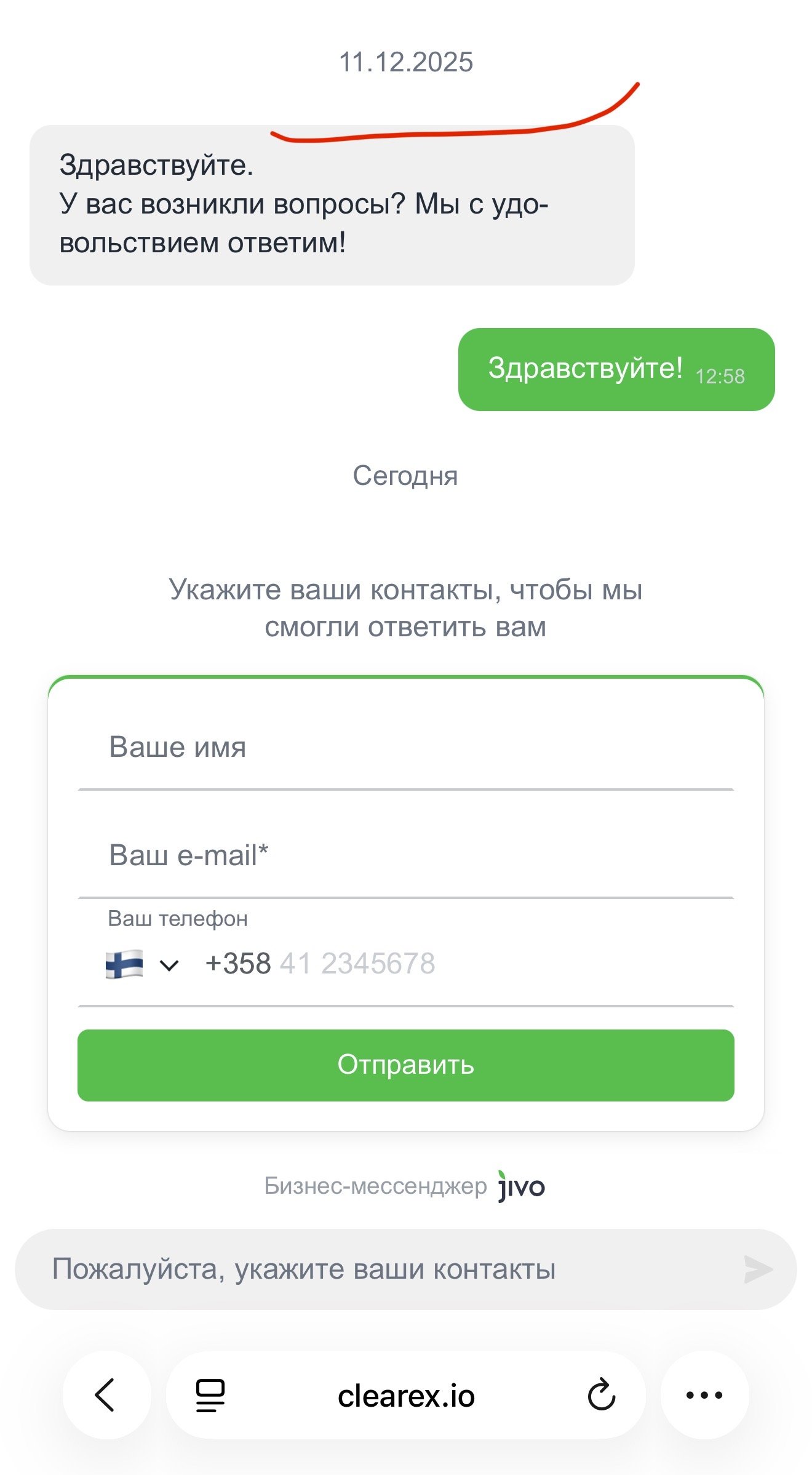Select the grey operator greeting bubble
812x1475 pixels.
(332, 205)
